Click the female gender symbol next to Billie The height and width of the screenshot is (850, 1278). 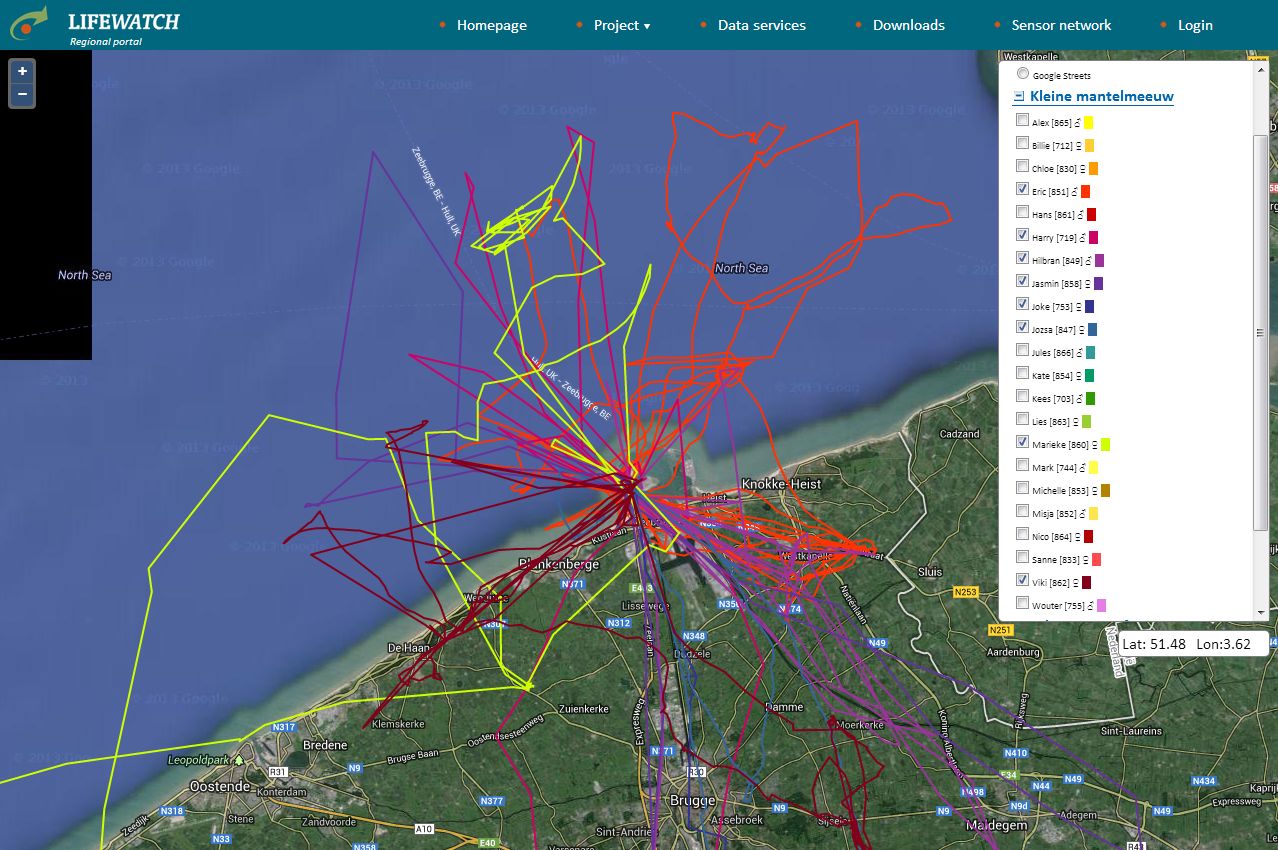coord(1078,146)
